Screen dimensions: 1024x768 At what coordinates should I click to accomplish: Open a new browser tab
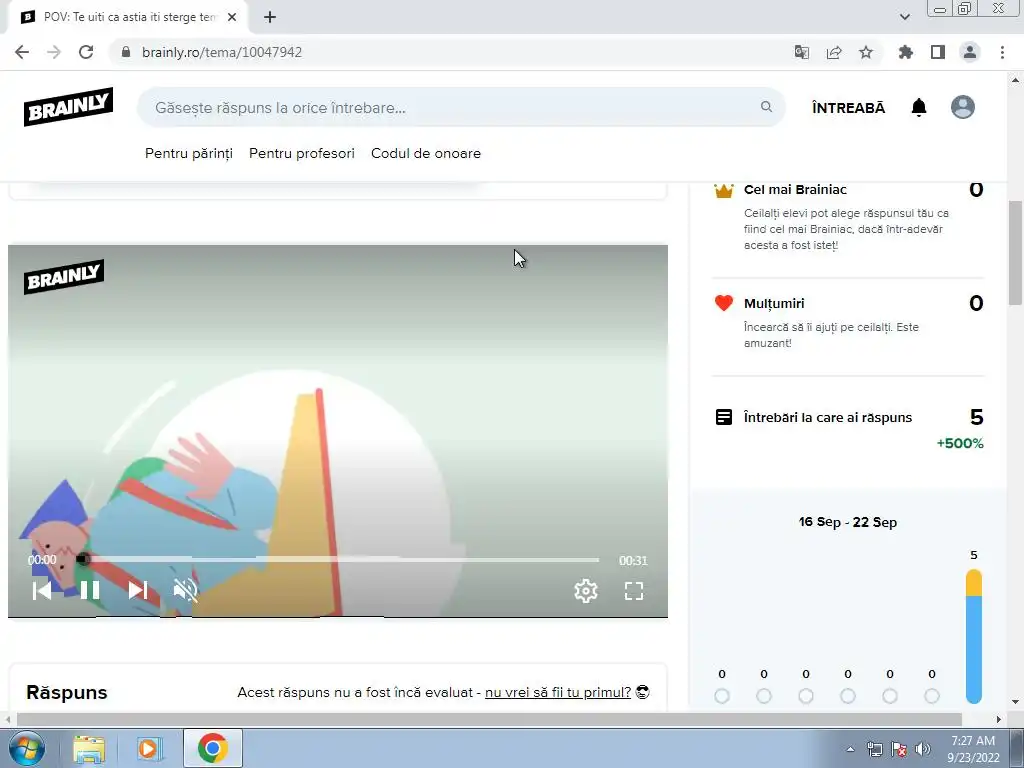pyautogui.click(x=270, y=17)
